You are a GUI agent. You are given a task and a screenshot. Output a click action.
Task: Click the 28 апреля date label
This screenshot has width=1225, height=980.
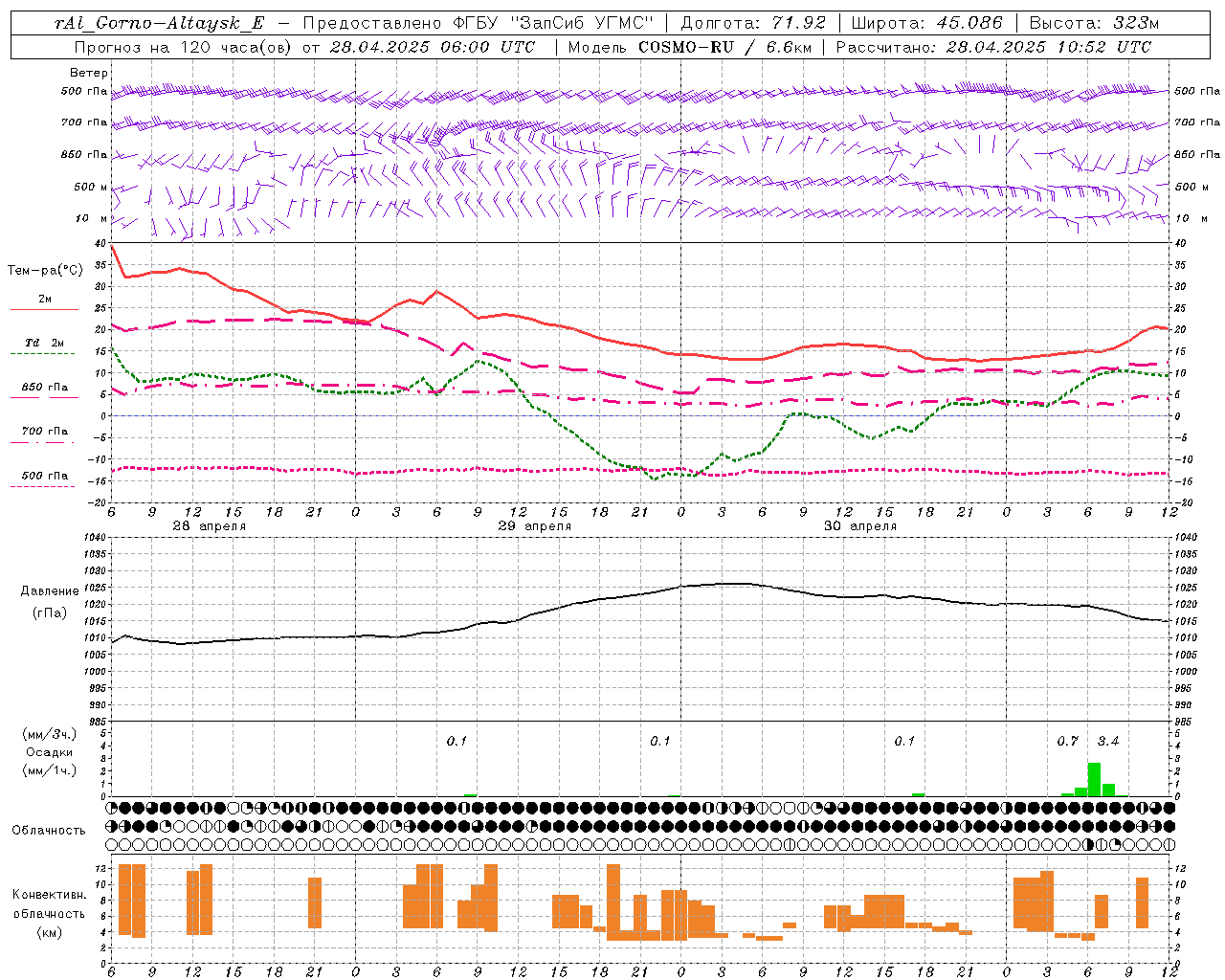[x=209, y=526]
